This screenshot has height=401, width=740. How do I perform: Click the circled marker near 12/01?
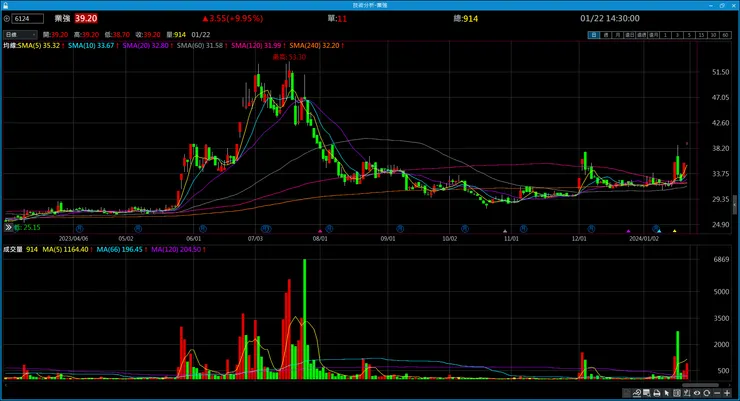coord(591,229)
